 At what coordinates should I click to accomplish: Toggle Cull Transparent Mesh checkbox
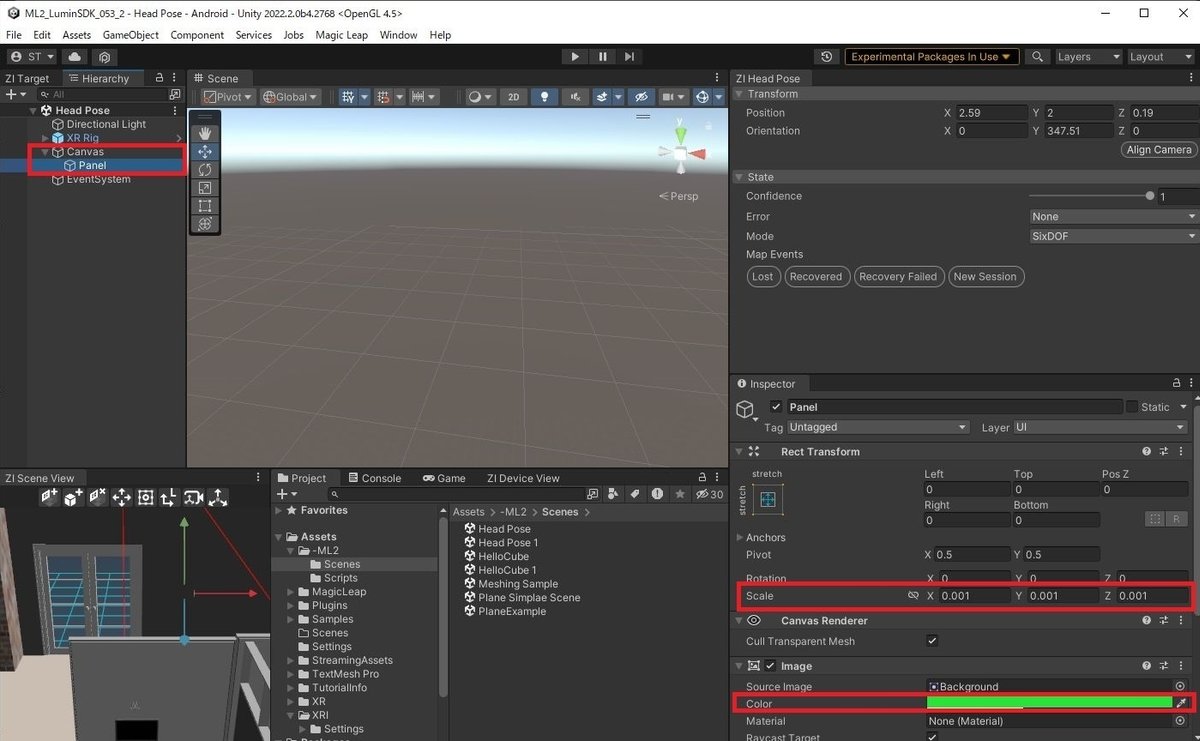[x=932, y=641]
